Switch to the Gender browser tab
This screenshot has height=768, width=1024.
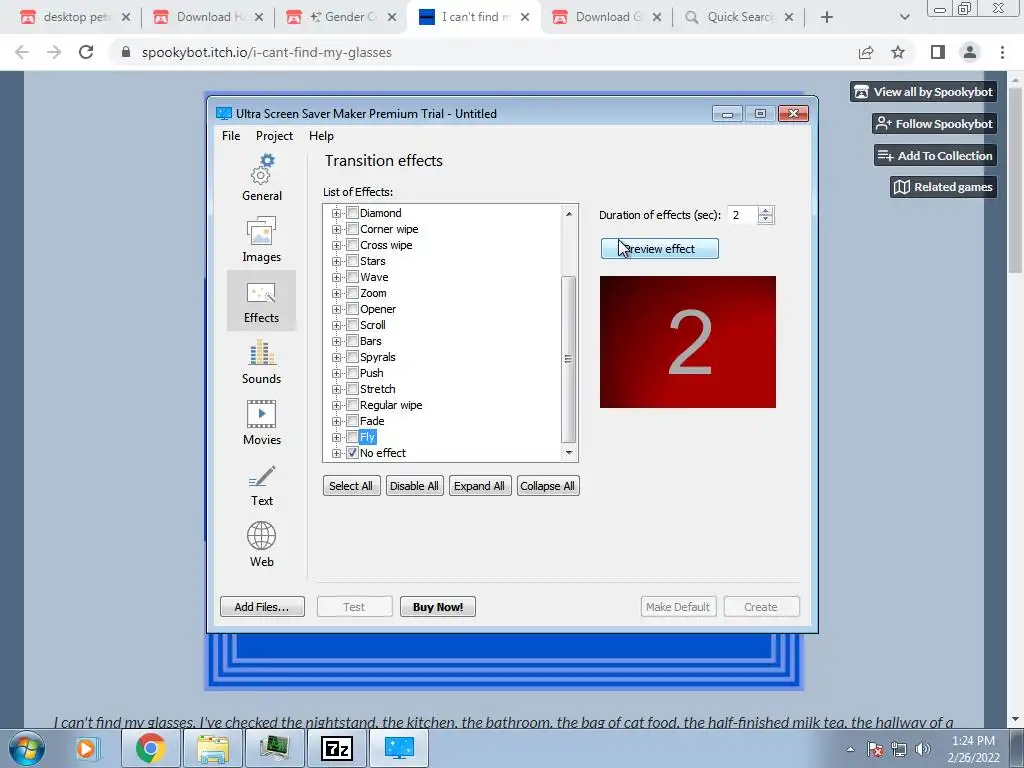(x=343, y=17)
